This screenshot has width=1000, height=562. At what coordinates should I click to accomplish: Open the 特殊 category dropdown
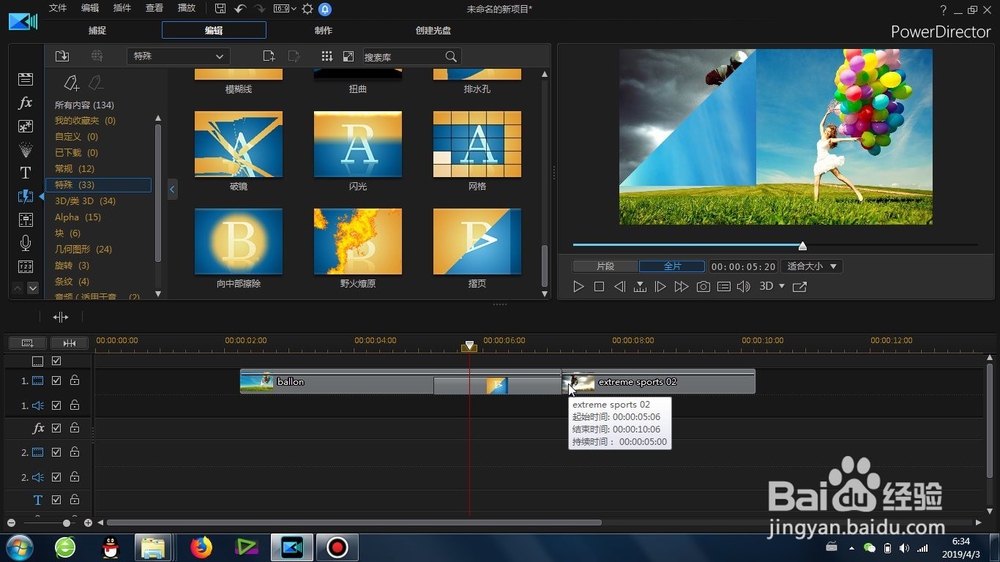pyautogui.click(x=178, y=56)
